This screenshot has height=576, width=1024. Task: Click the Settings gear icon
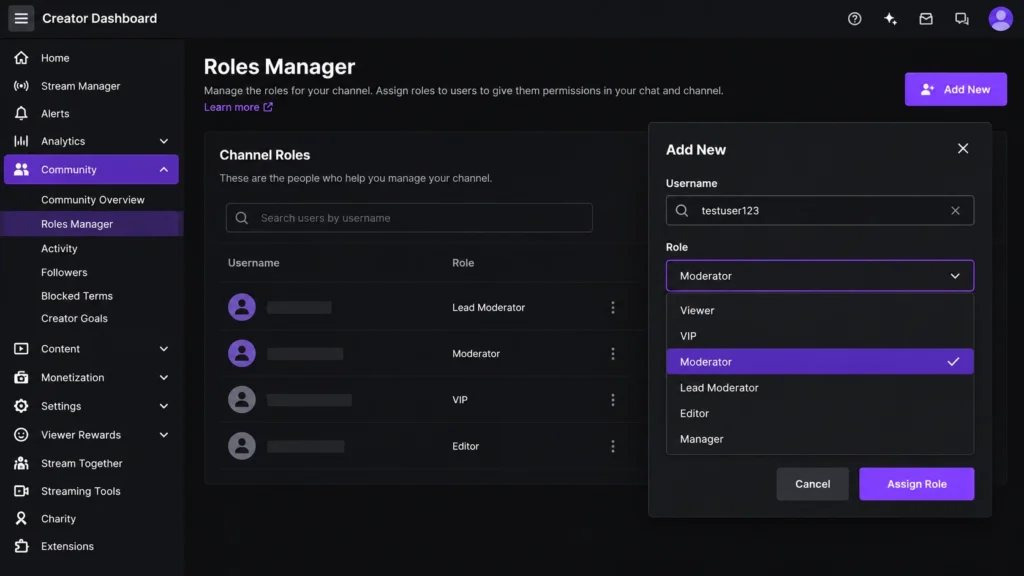[x=21, y=406]
